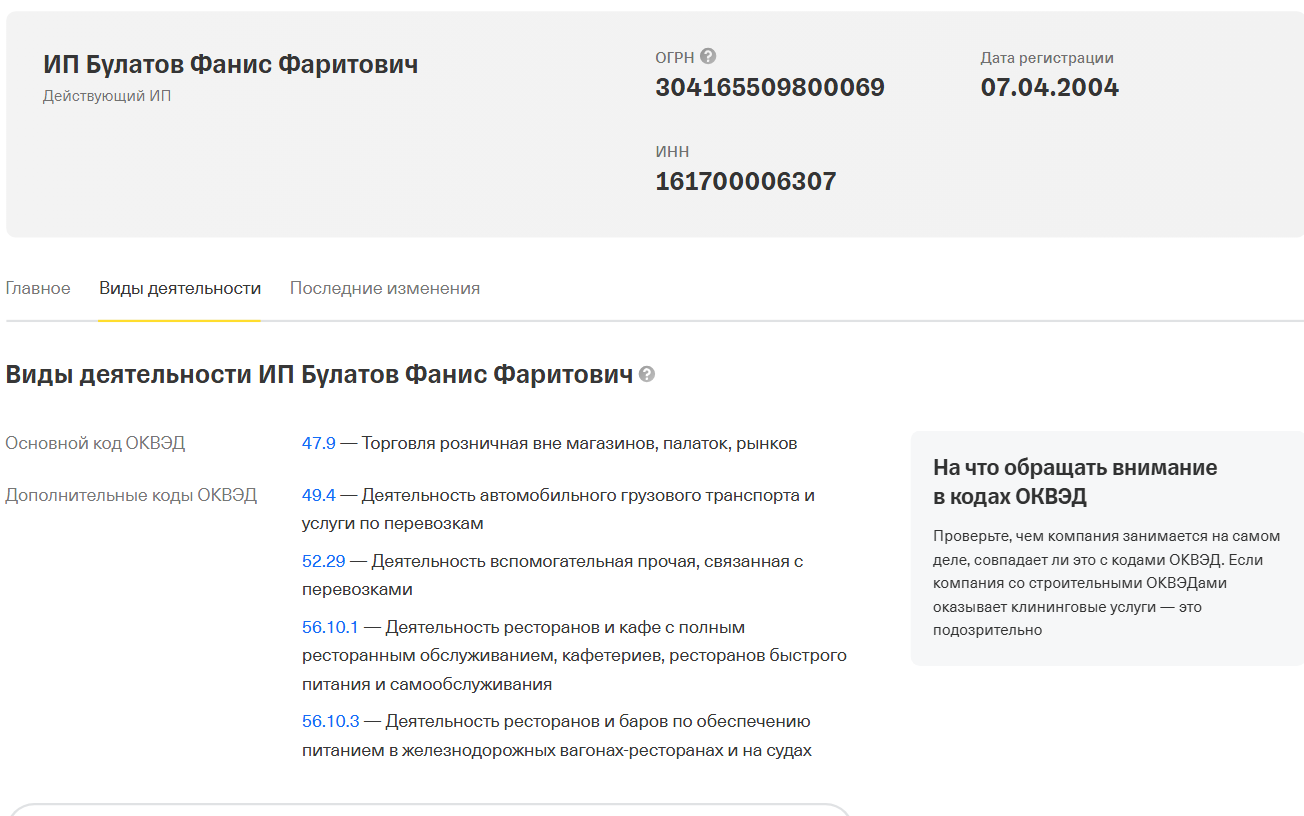
Task: Open the 47.9 ОКВЭД code link
Action: [x=318, y=442]
